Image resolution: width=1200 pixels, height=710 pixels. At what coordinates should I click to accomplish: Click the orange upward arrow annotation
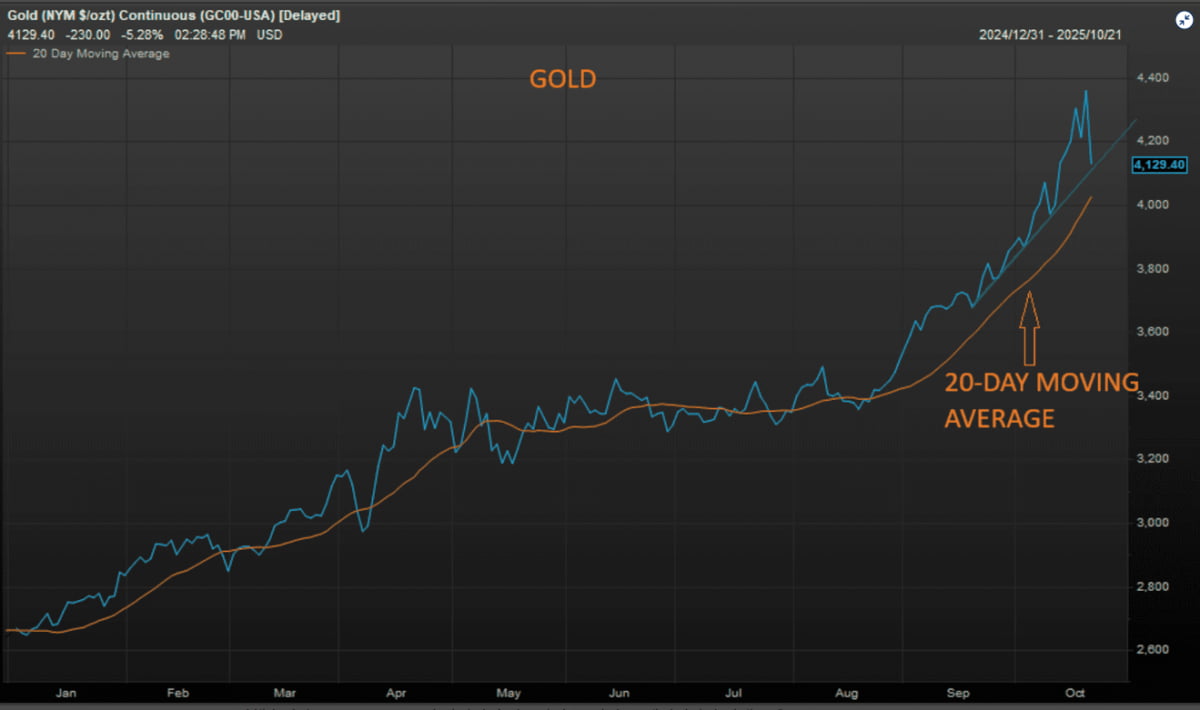(1029, 328)
